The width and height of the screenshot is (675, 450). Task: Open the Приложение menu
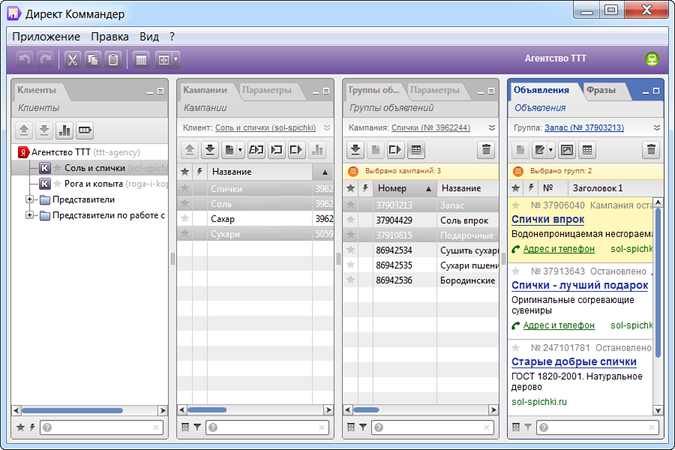[46, 37]
